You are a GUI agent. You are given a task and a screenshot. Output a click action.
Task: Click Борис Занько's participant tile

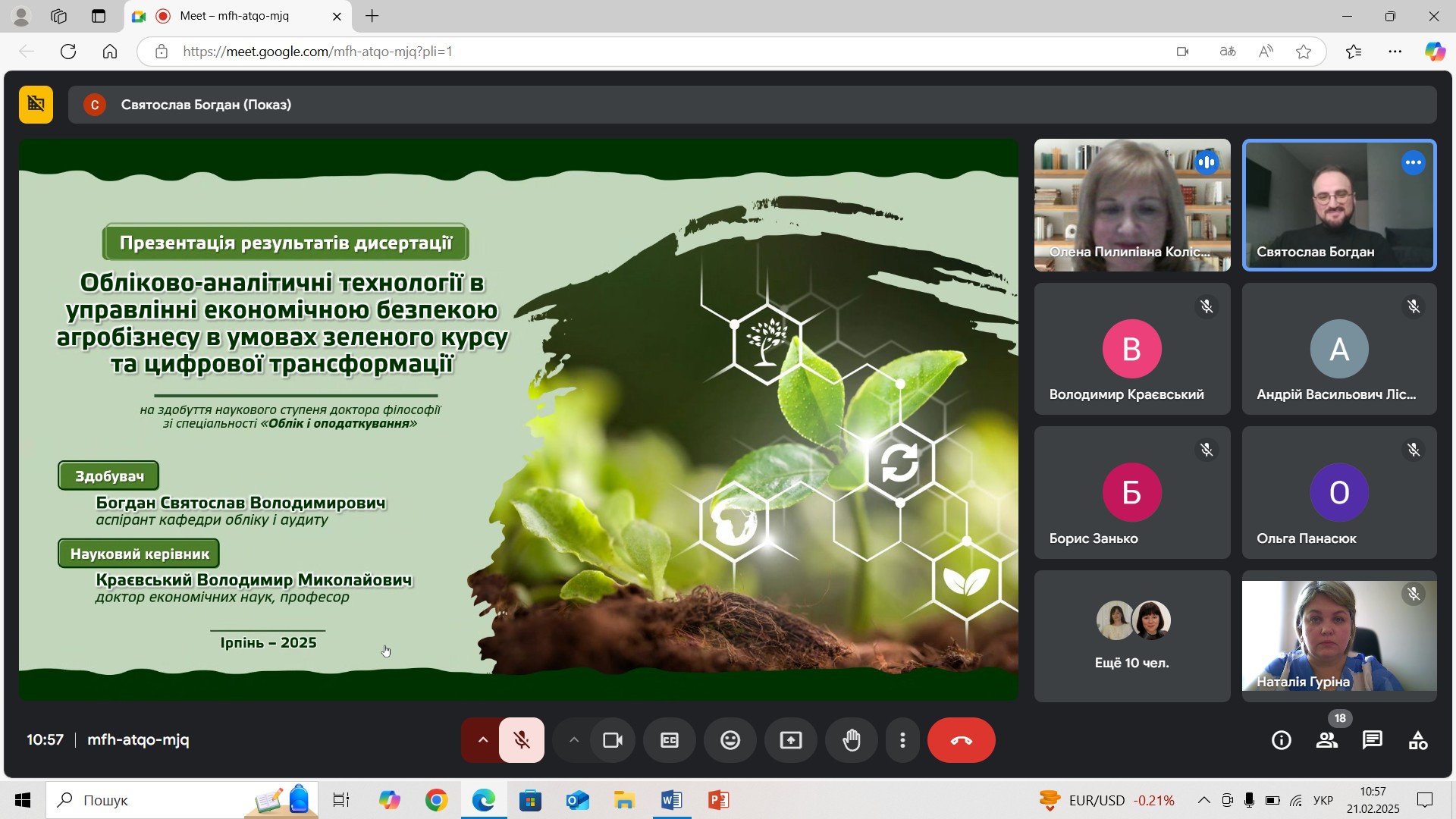(1132, 492)
